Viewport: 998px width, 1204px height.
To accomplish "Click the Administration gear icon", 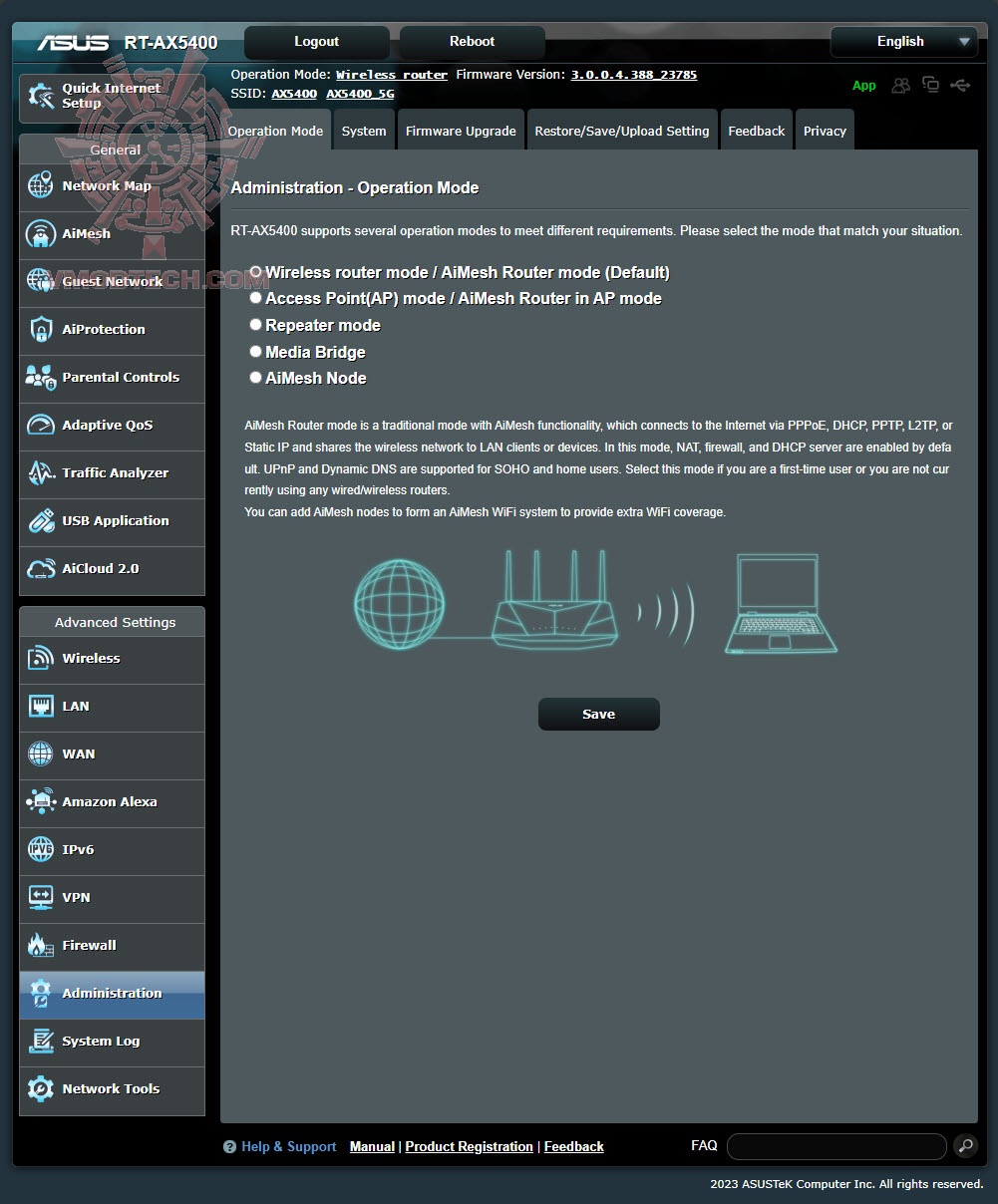I will (x=41, y=993).
